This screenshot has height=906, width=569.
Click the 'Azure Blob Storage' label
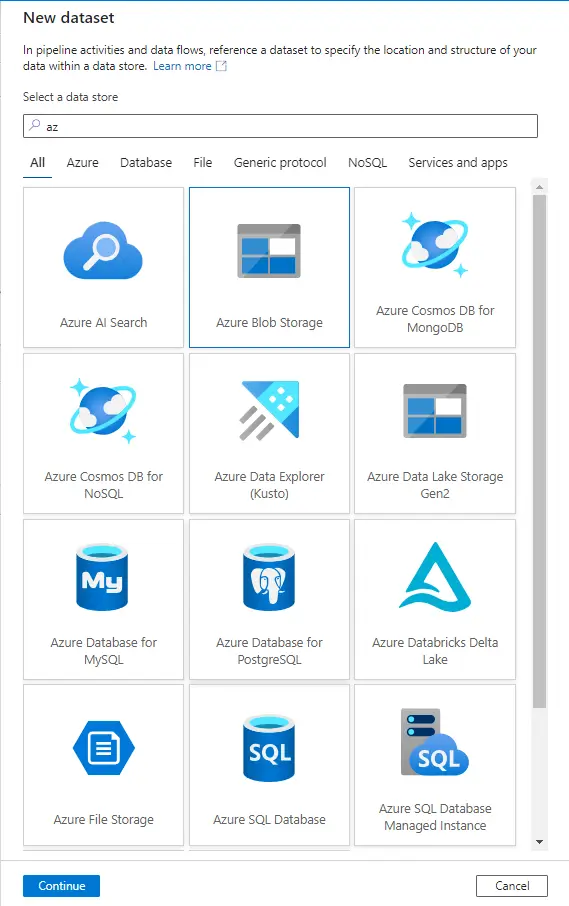(269, 322)
